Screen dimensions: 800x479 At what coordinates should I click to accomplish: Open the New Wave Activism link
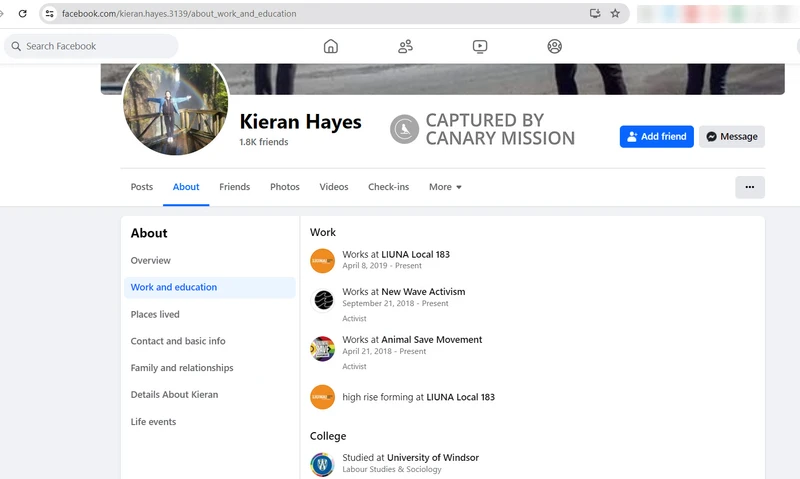click(x=423, y=292)
